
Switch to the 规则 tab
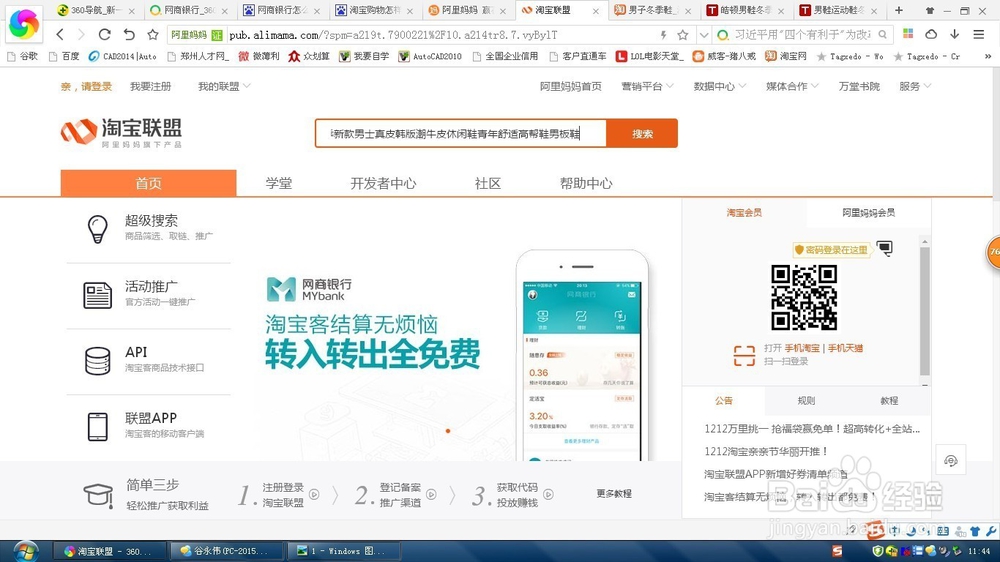(x=806, y=401)
